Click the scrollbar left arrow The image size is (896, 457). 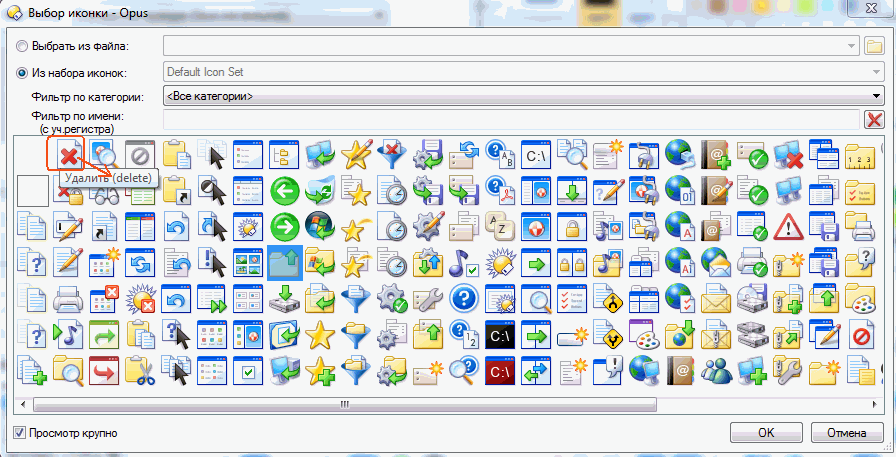click(23, 404)
